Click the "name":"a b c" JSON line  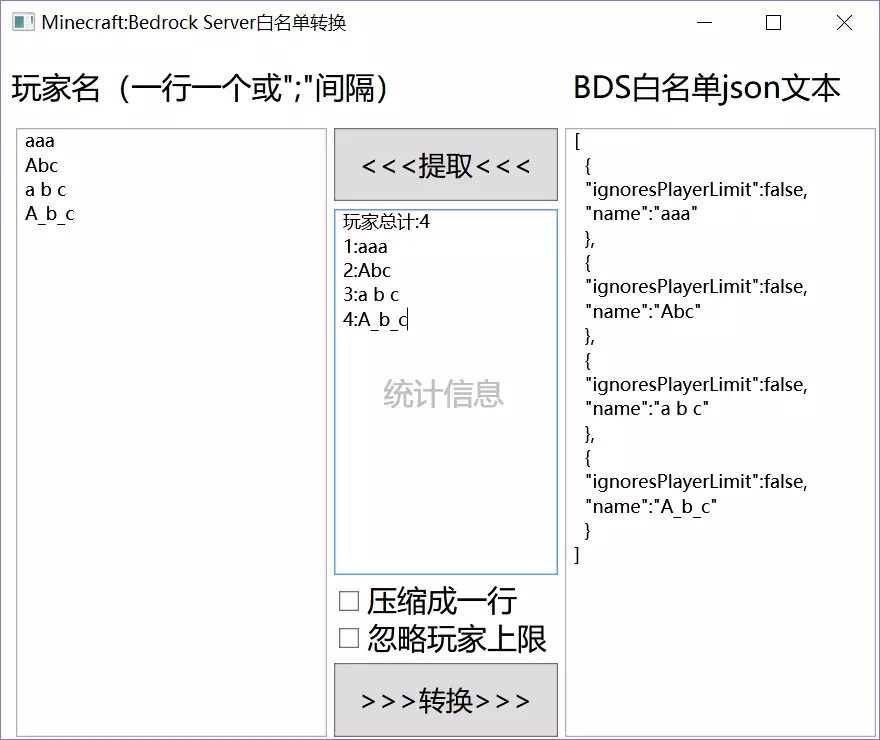(647, 408)
